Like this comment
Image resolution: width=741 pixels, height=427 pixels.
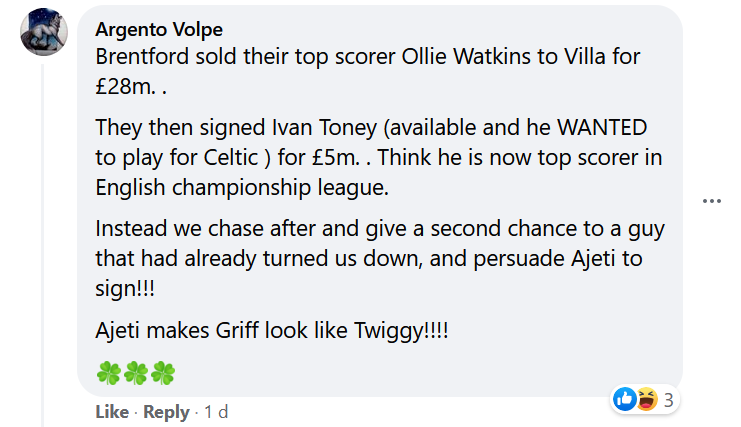point(112,412)
